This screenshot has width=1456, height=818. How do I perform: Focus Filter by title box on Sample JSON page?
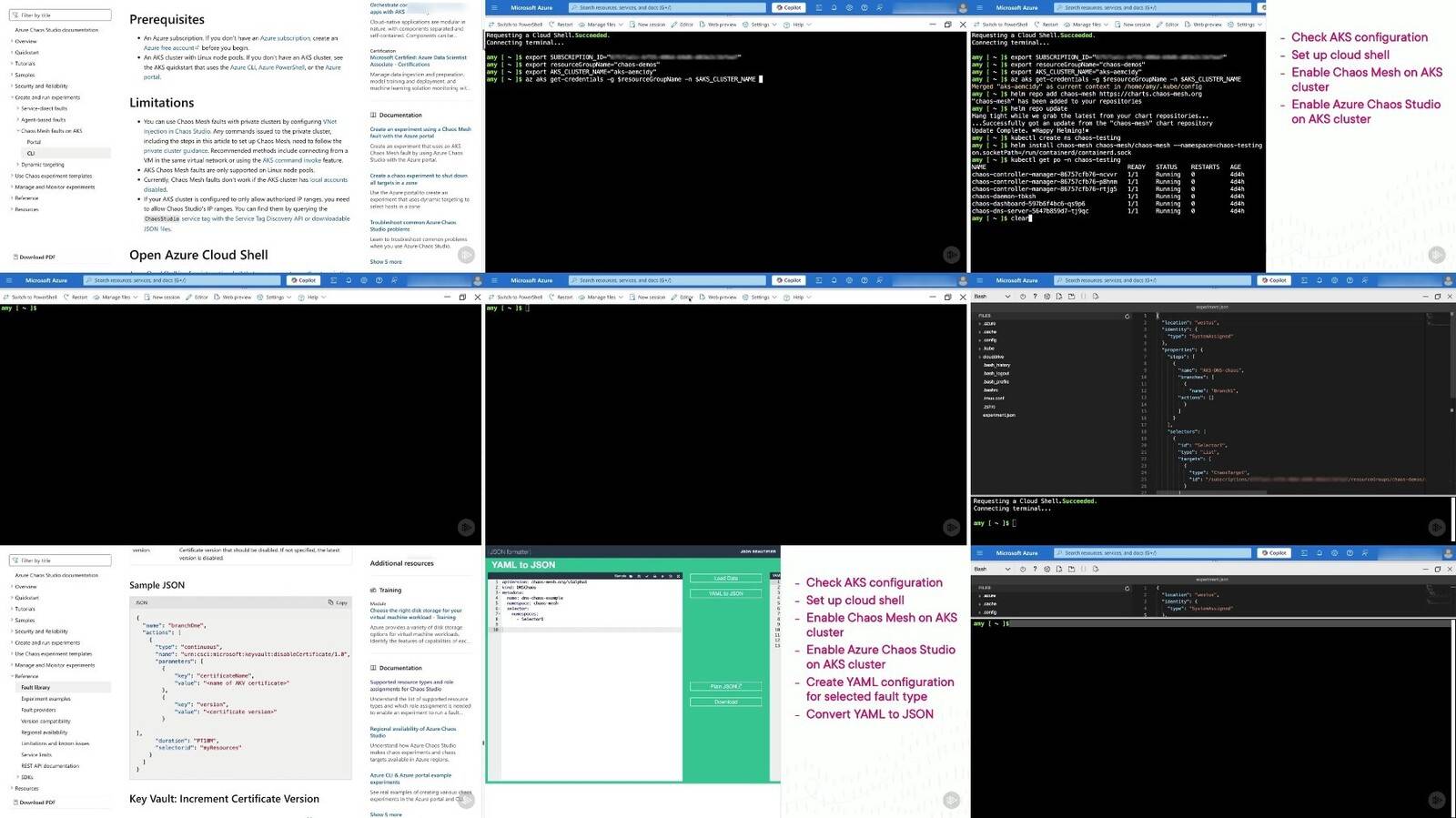(60, 560)
